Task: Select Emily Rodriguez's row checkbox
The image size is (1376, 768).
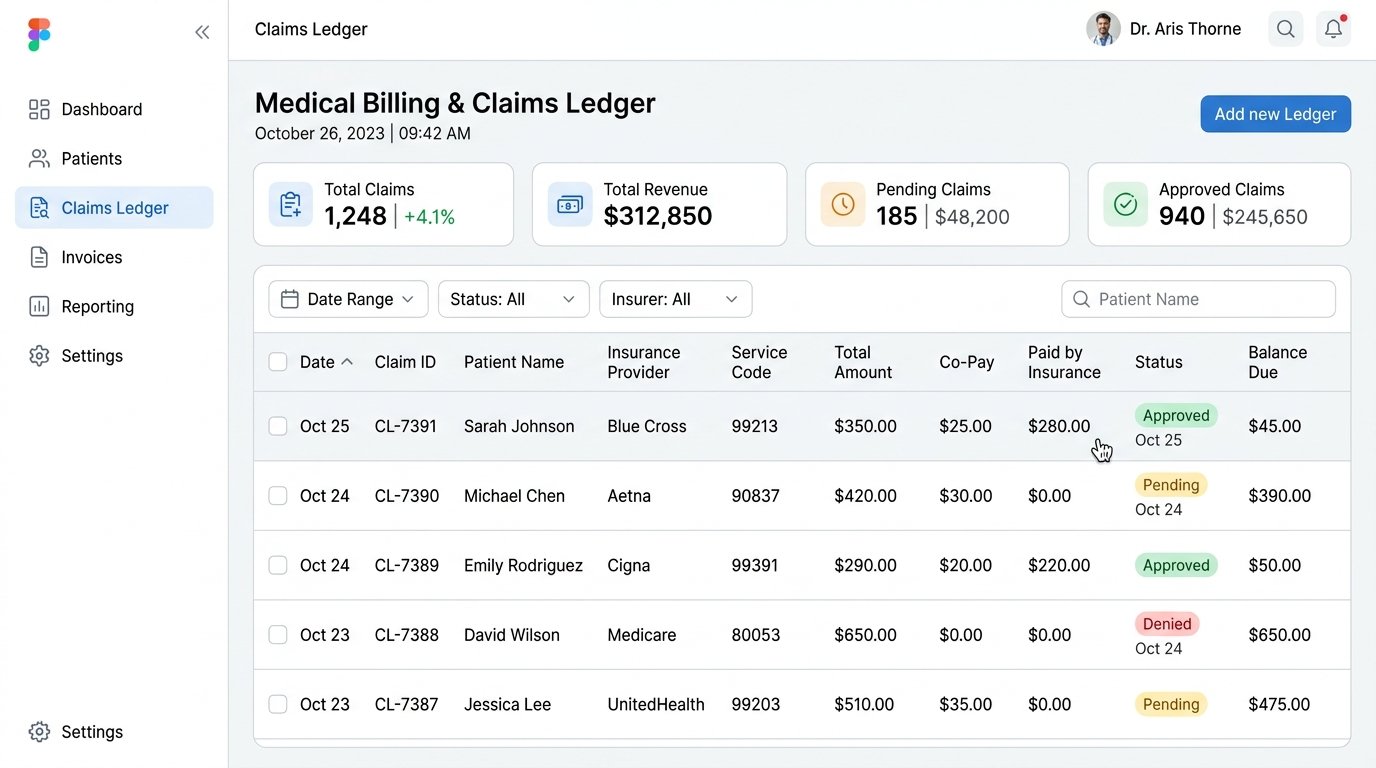Action: point(278,565)
